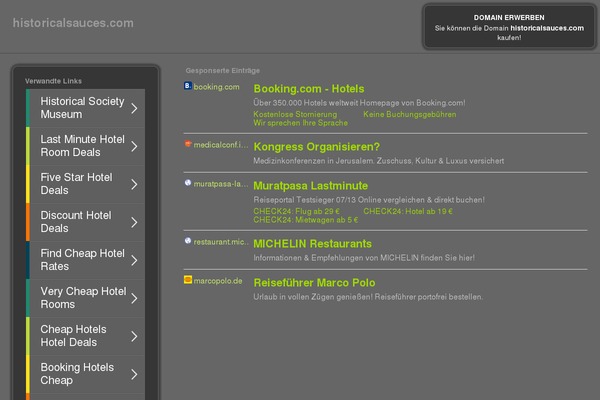Open Very Cheap Hotel Rooms link

click(85, 298)
